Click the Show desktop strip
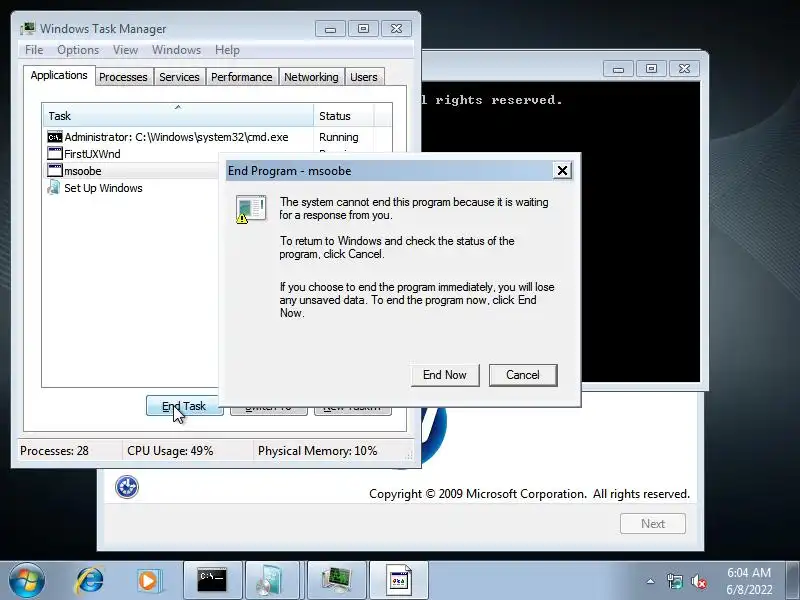 pyautogui.click(x=793, y=581)
